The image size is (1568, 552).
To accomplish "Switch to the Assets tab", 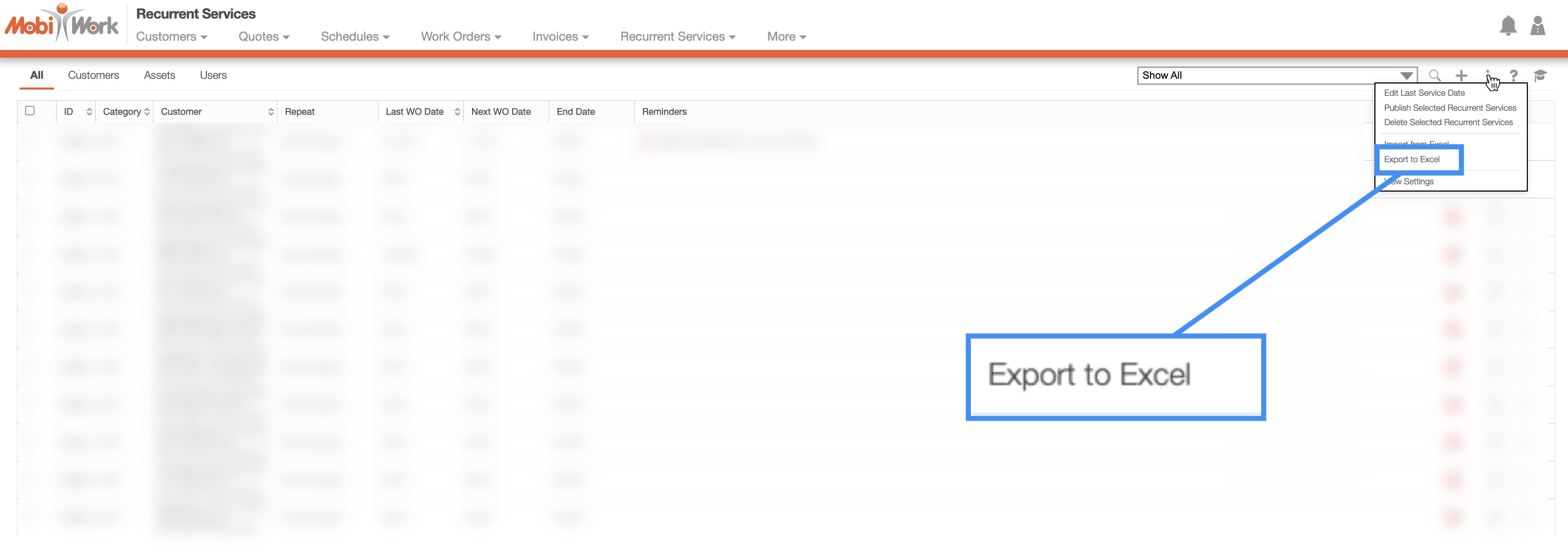I will 160,76.
